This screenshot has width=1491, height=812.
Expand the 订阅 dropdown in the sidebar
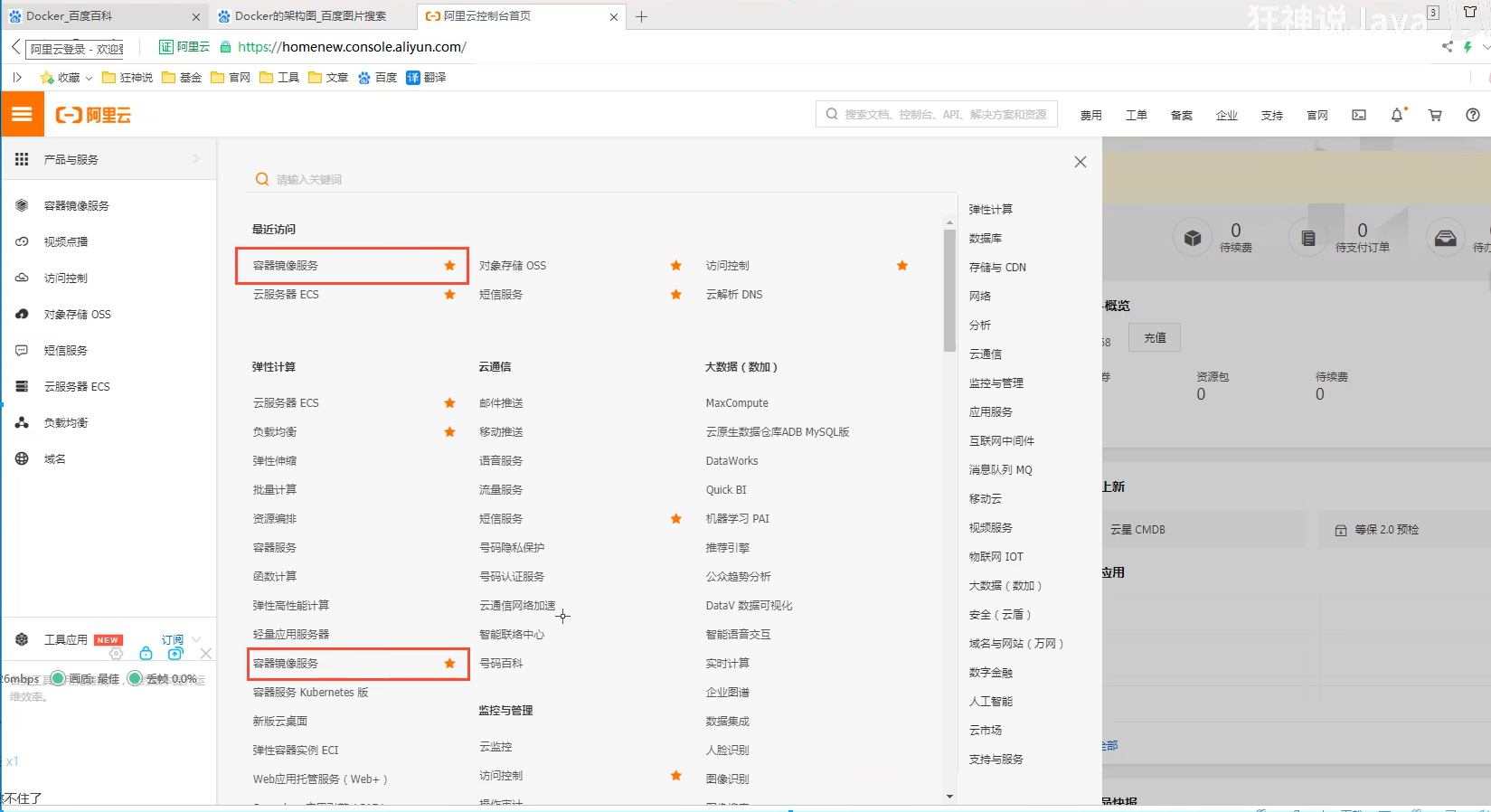pos(196,639)
